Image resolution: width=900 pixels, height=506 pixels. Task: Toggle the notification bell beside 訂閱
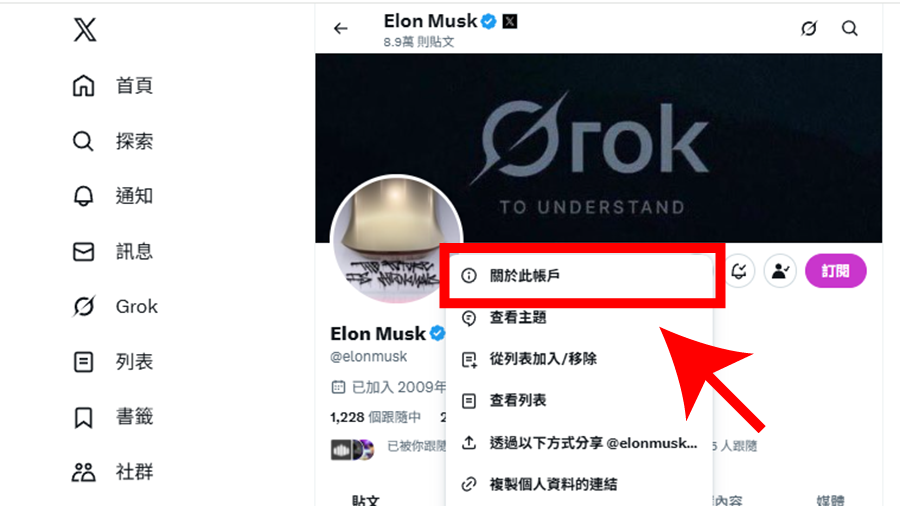739,271
